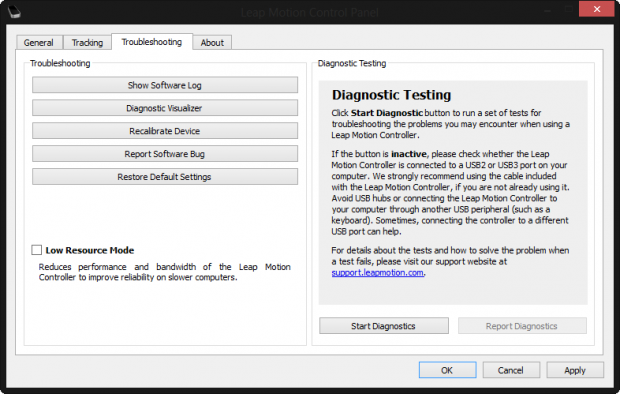620x394 pixels.
Task: Click Recalibrate Device button
Action: click(165, 131)
